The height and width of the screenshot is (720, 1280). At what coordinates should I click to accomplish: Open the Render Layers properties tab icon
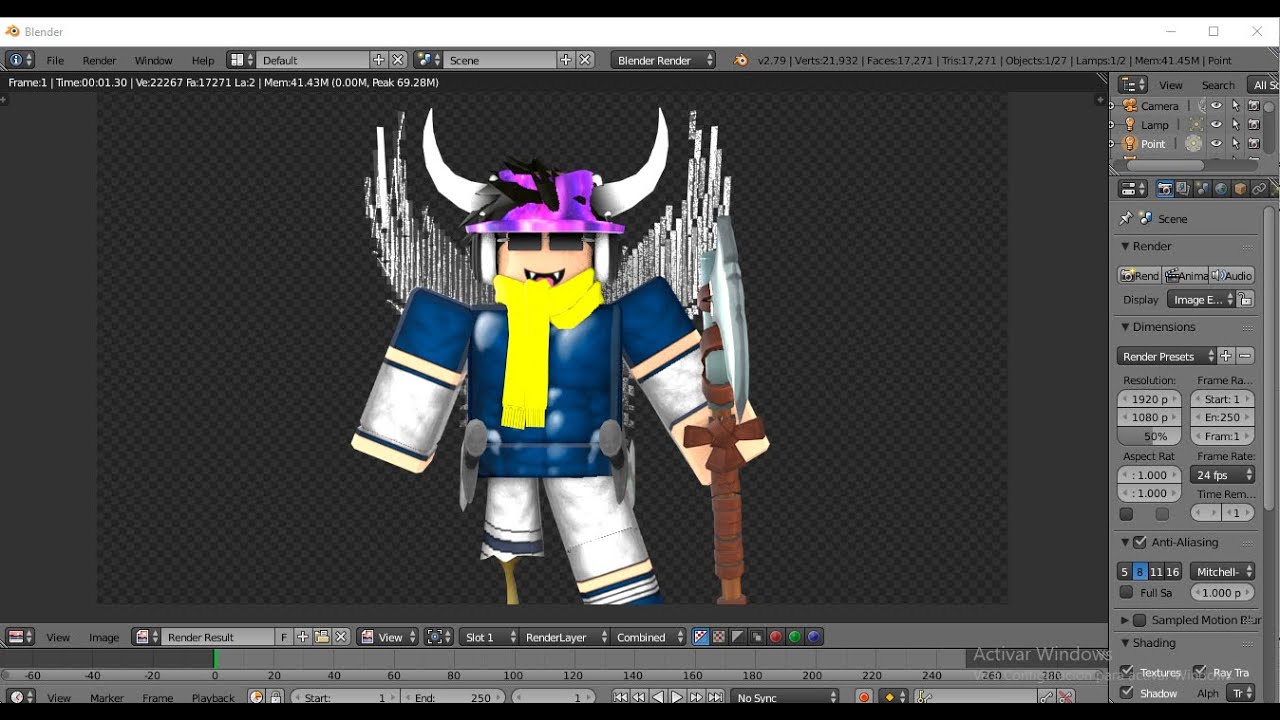1183,189
